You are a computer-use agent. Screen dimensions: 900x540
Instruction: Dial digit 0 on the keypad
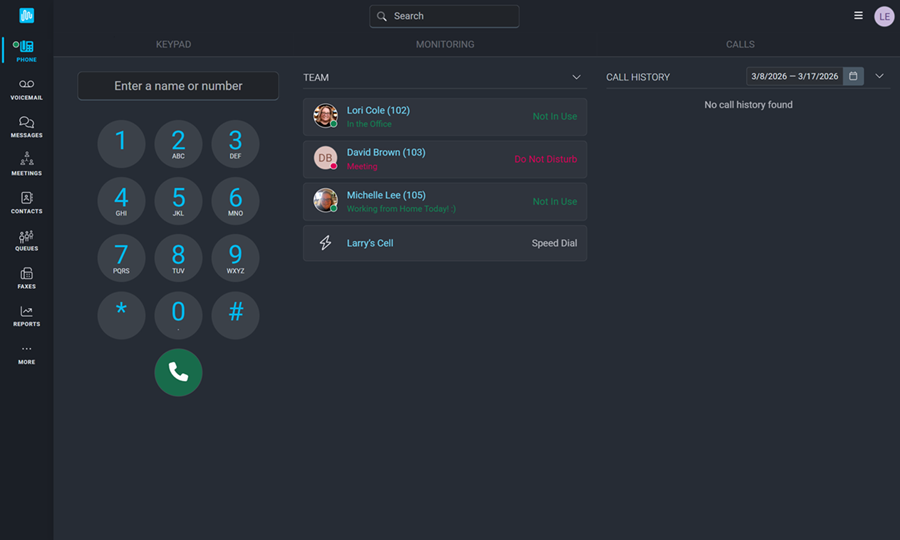pos(178,315)
